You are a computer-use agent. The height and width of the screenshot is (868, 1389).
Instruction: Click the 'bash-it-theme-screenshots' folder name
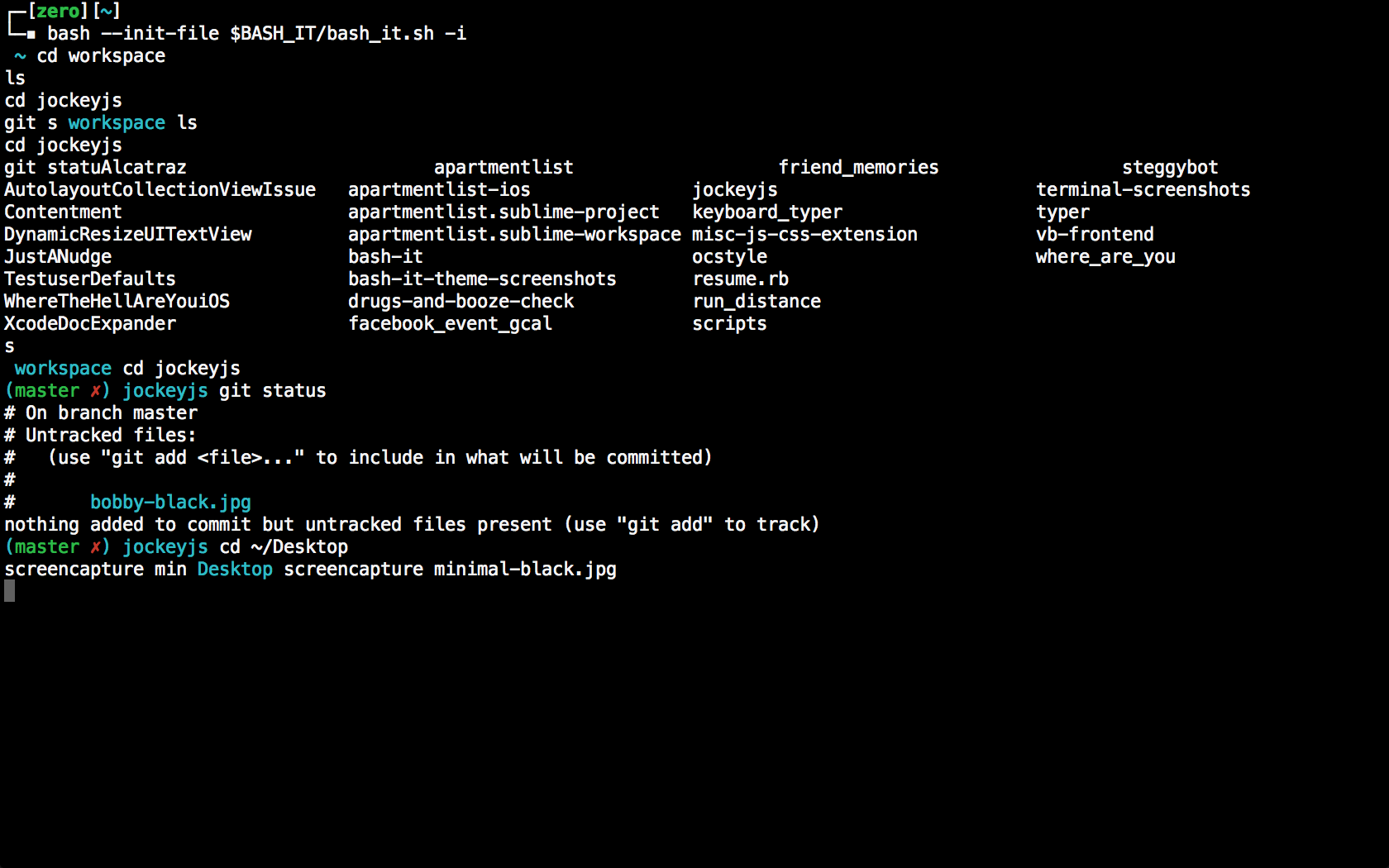point(482,279)
